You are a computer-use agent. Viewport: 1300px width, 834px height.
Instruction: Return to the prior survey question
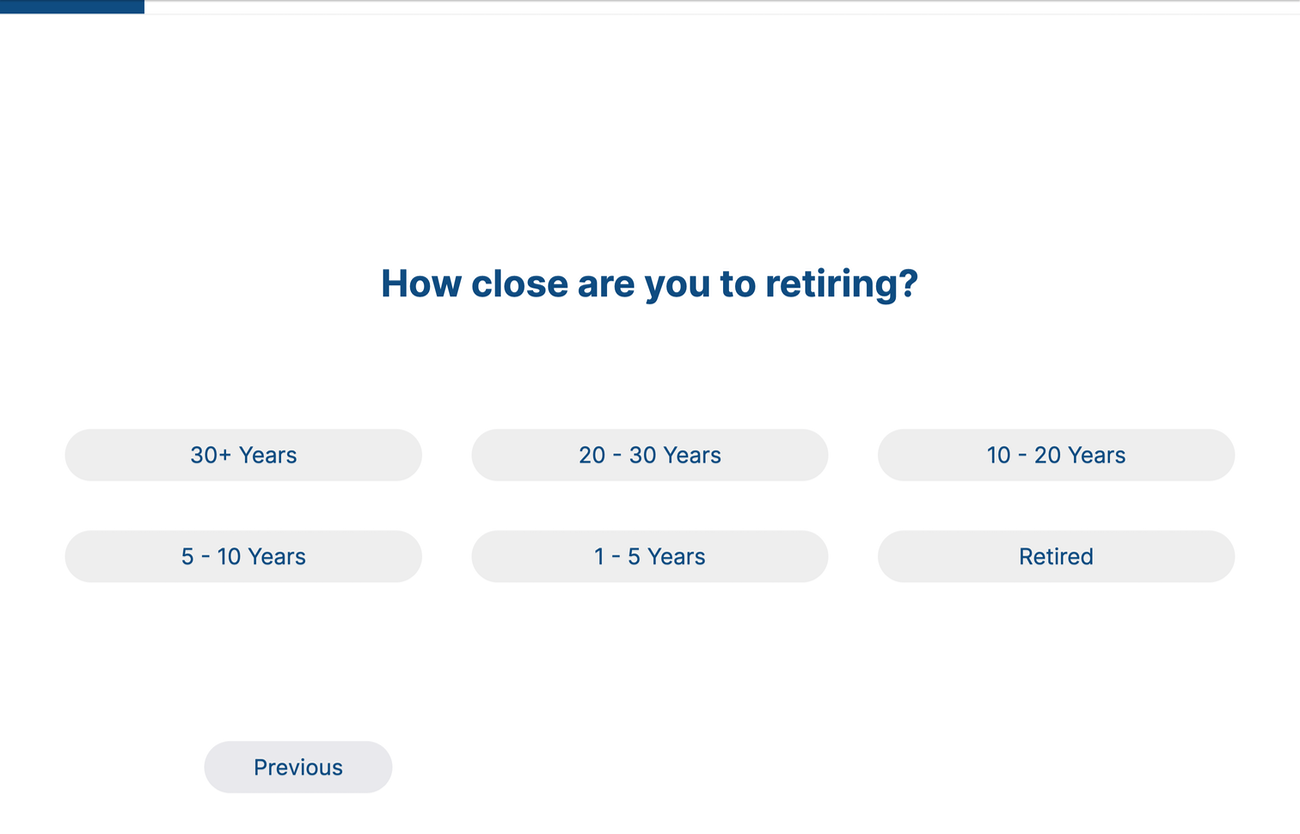tap(298, 767)
